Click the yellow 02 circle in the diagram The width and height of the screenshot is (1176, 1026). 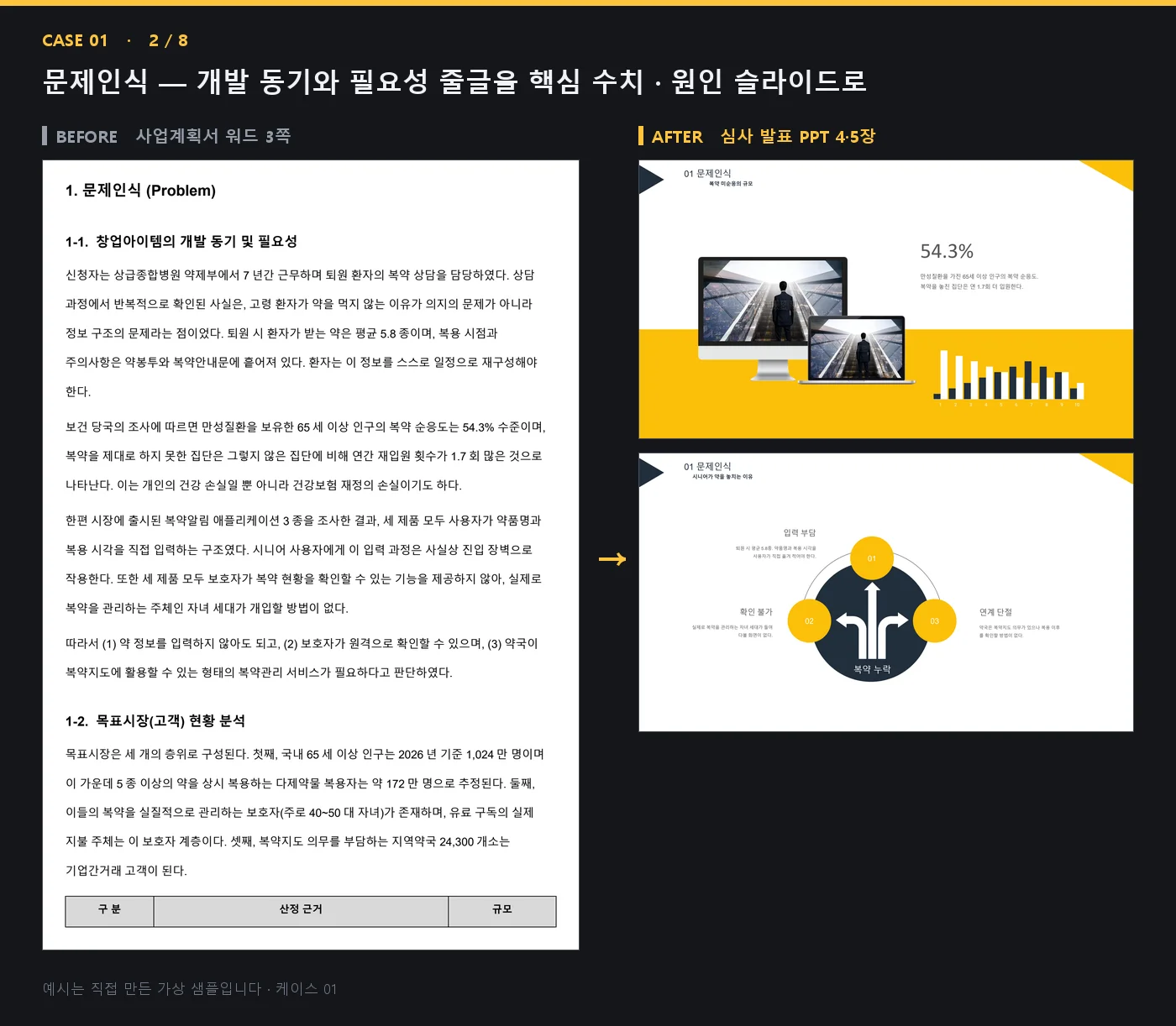[809, 620]
